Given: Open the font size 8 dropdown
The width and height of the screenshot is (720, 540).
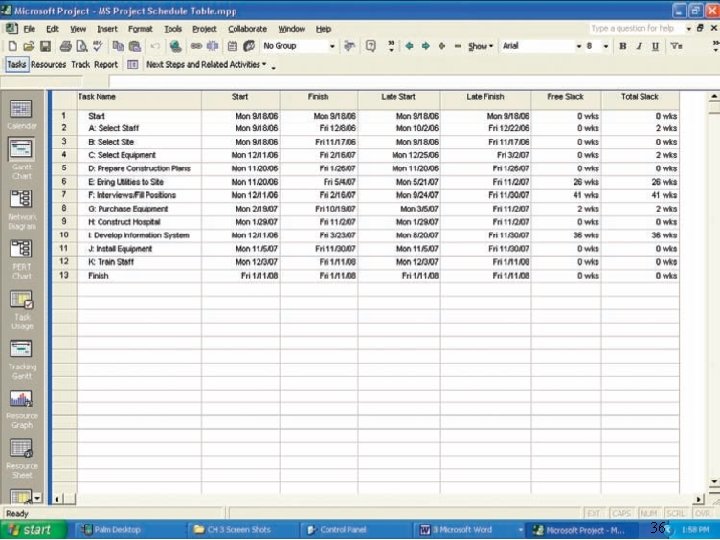Looking at the screenshot, I should [606, 46].
